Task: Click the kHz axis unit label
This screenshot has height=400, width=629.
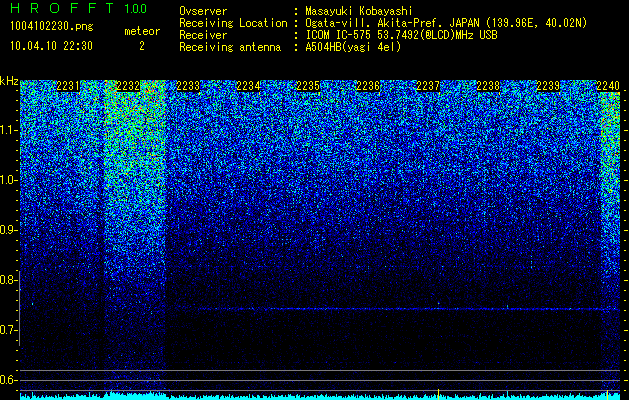Action: 9,81
